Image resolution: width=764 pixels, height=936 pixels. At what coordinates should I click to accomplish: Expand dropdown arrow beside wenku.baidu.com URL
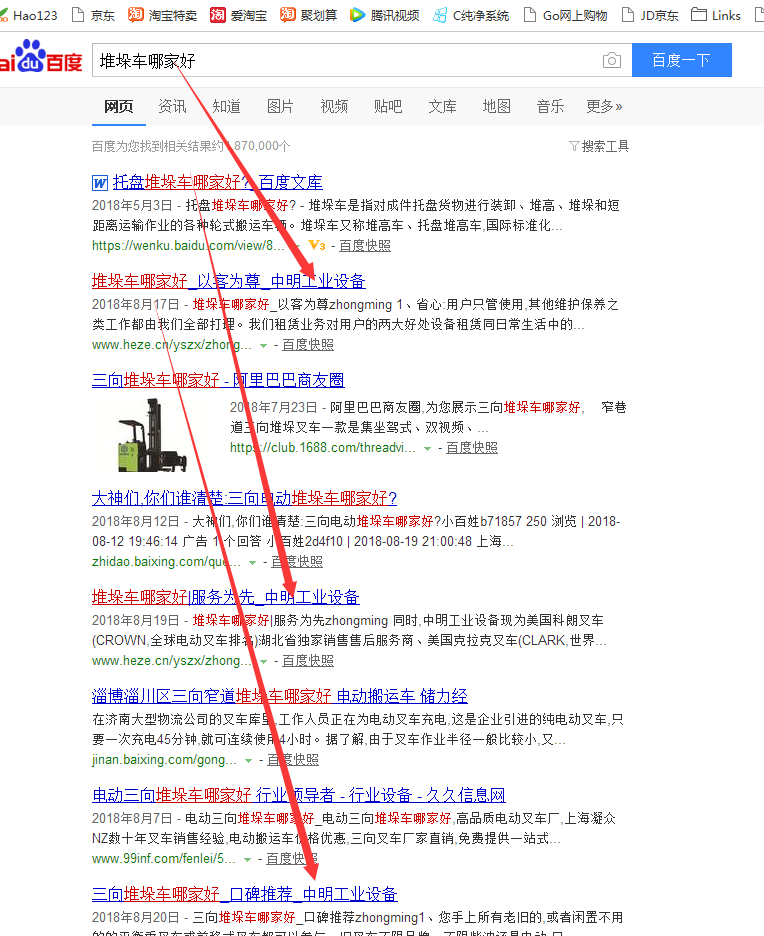tap(297, 246)
